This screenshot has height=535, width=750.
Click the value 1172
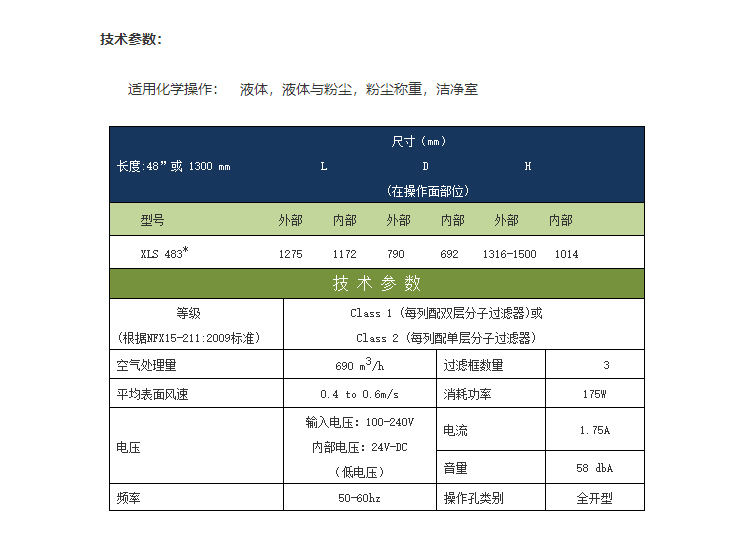[344, 254]
